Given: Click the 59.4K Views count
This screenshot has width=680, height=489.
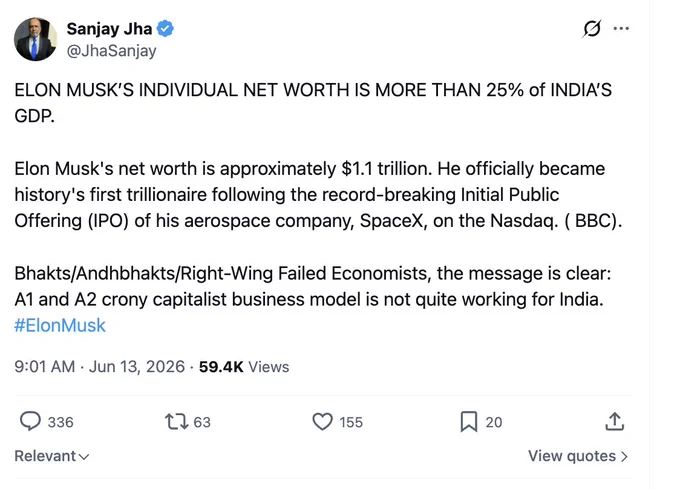Looking at the screenshot, I should tap(244, 367).
